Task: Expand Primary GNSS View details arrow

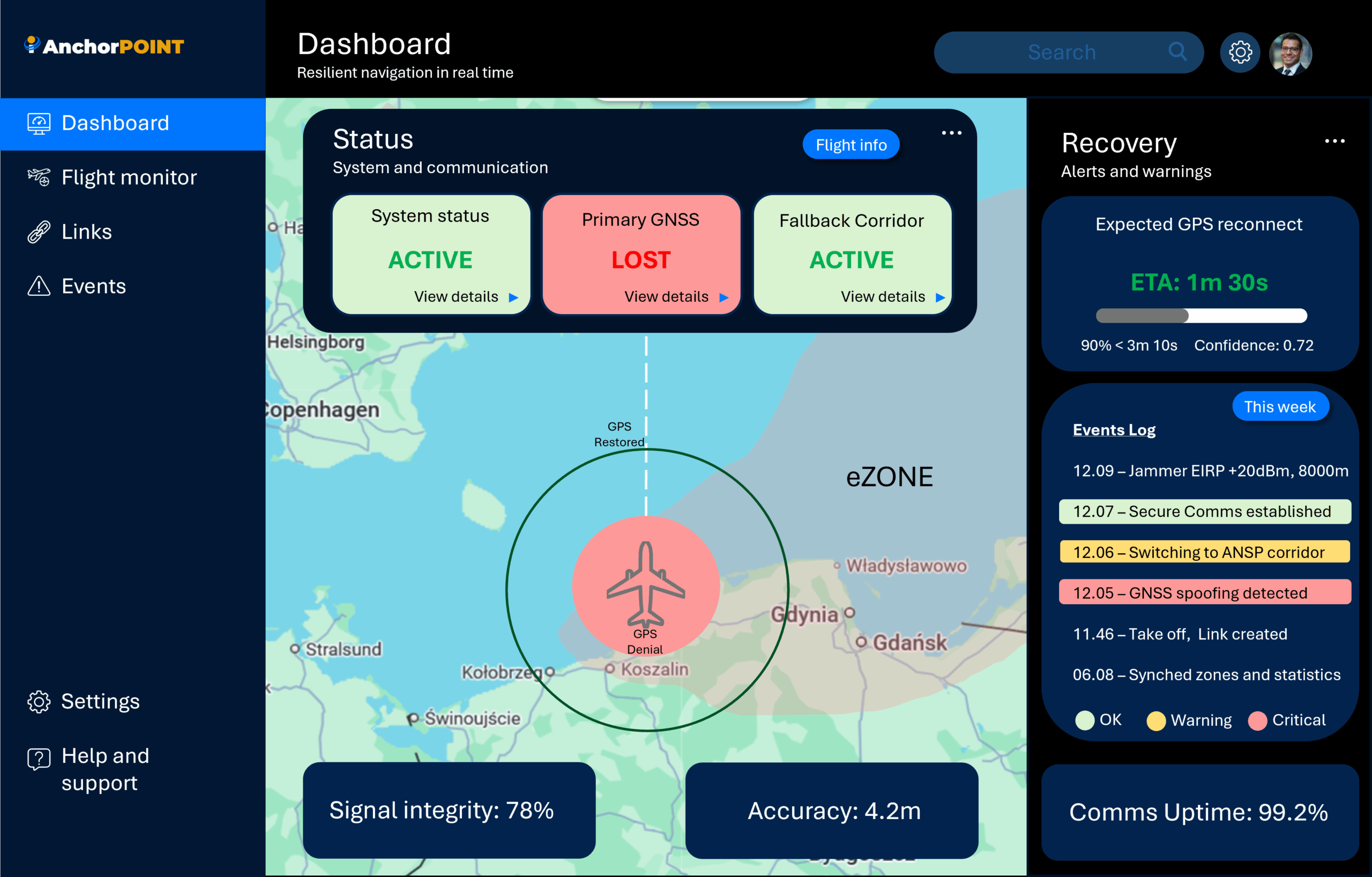Action: [x=724, y=298]
